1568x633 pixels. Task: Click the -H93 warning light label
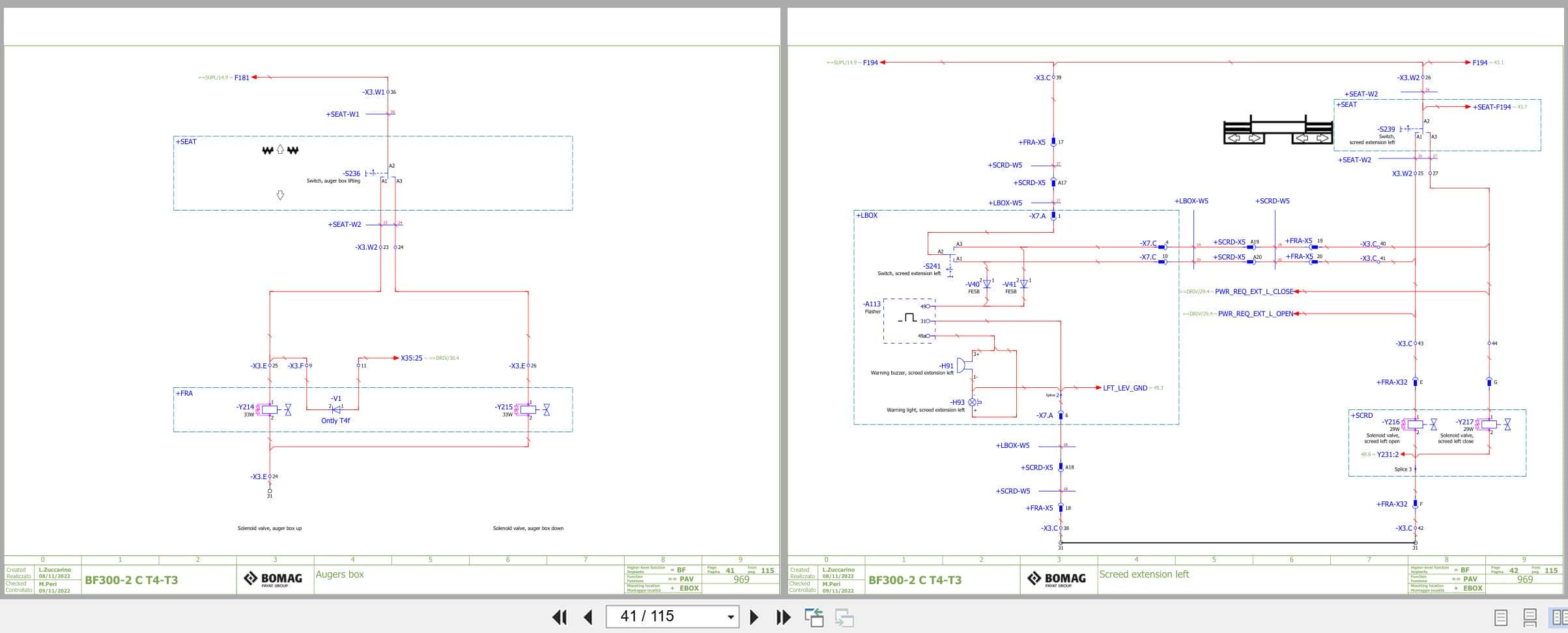(x=957, y=402)
